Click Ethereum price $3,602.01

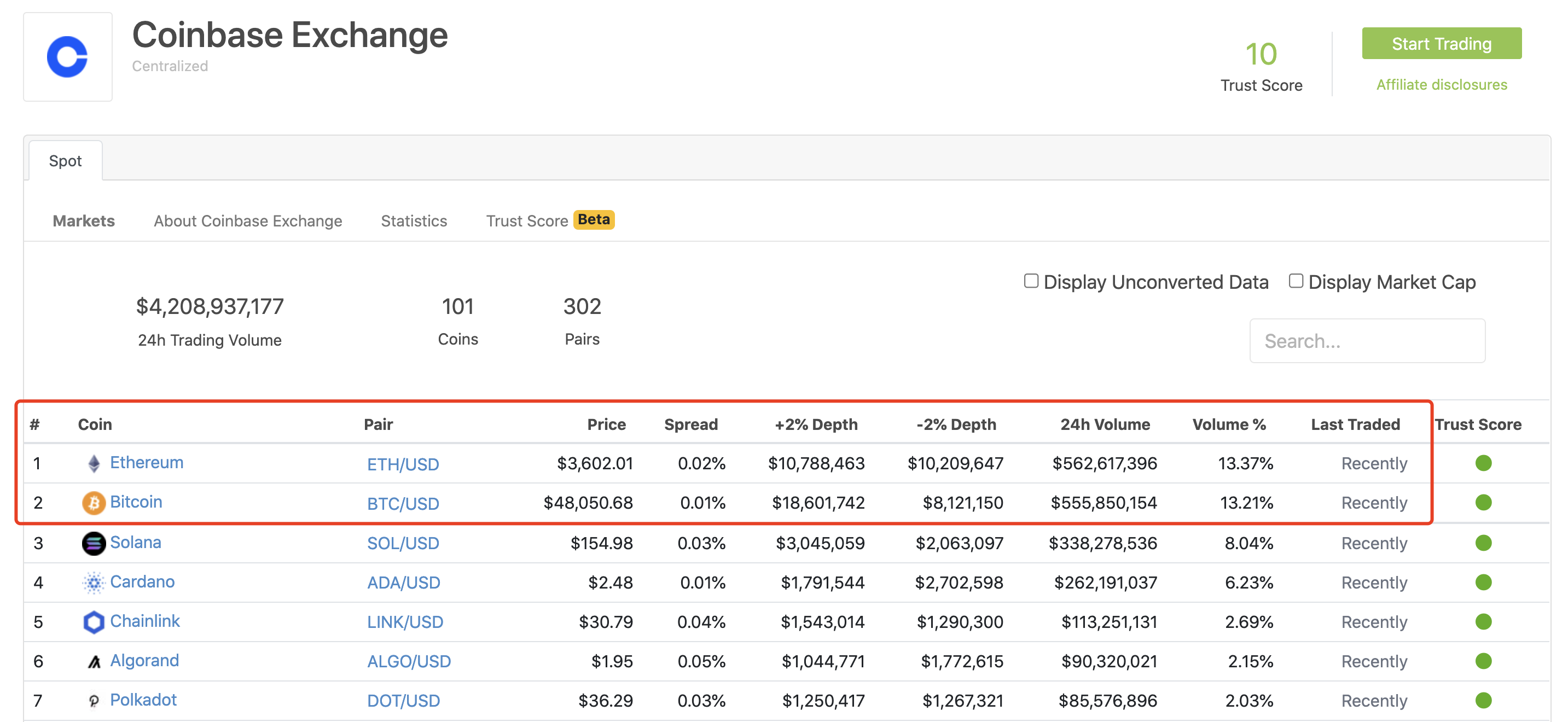(x=595, y=463)
